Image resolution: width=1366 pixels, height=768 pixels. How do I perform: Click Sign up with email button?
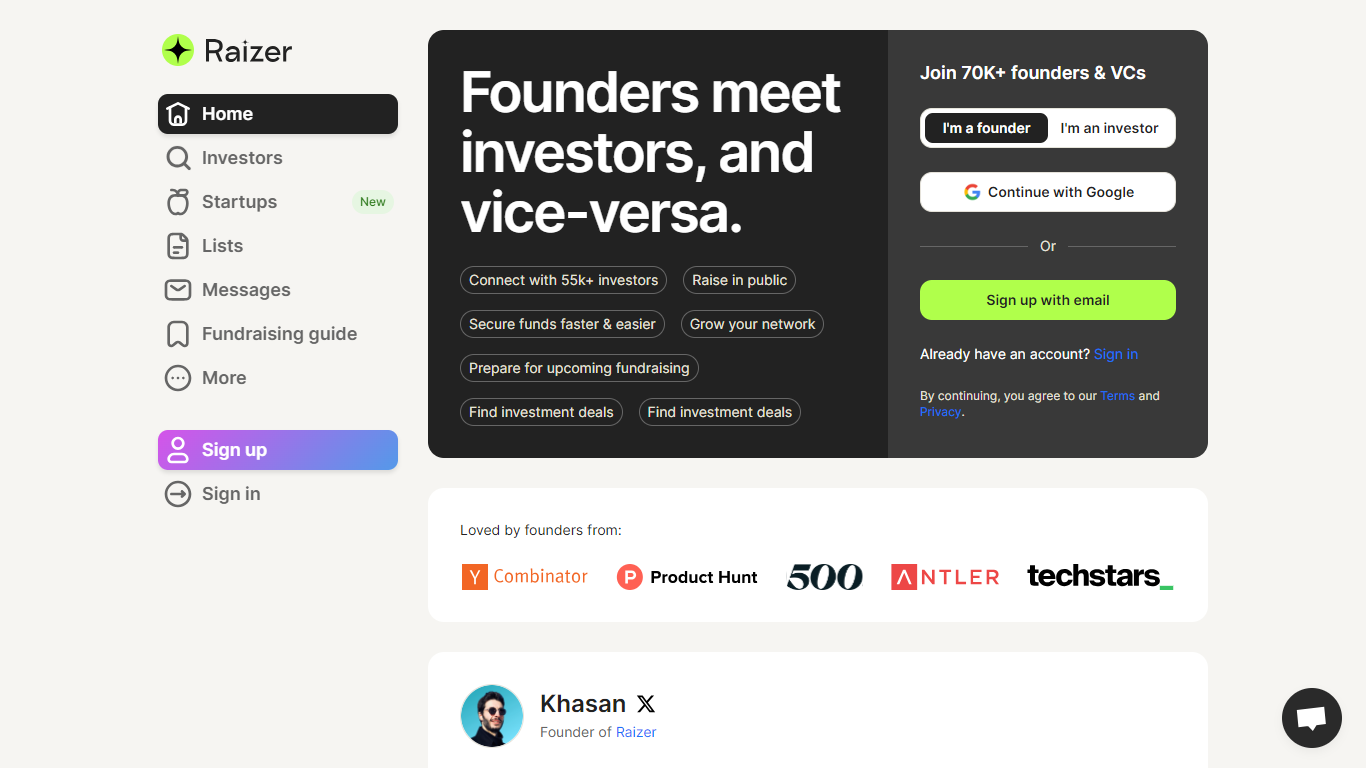click(x=1048, y=300)
